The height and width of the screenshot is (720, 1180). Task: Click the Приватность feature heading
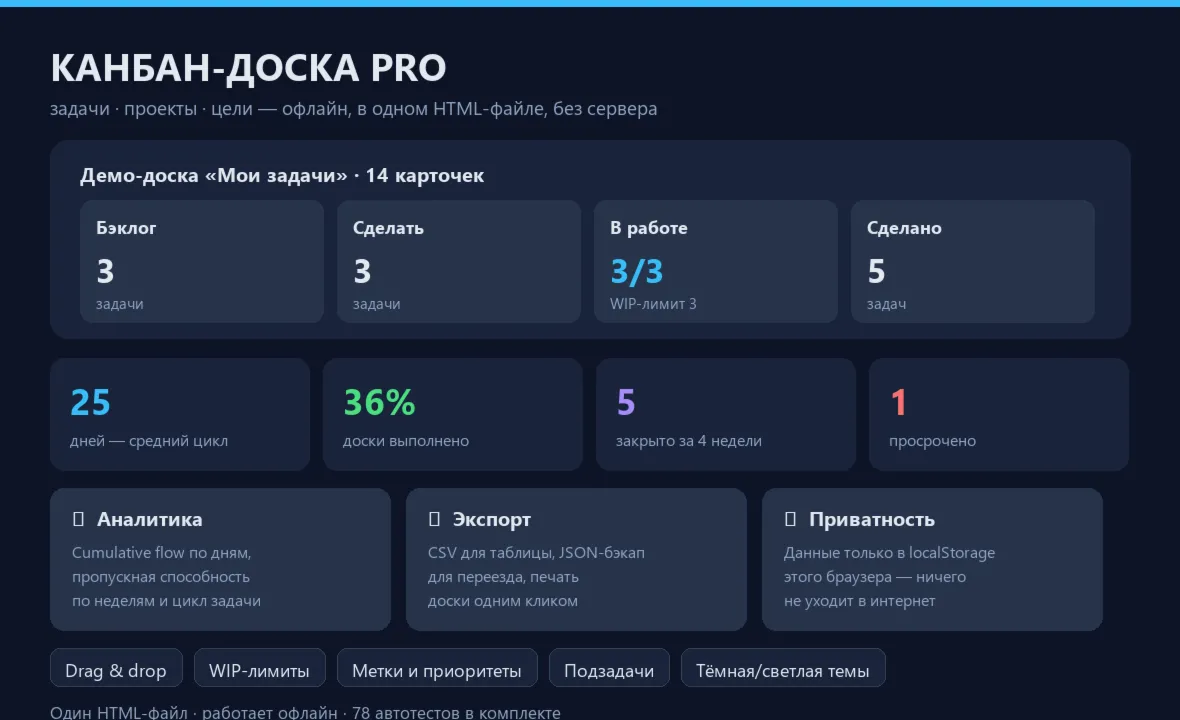coord(871,519)
